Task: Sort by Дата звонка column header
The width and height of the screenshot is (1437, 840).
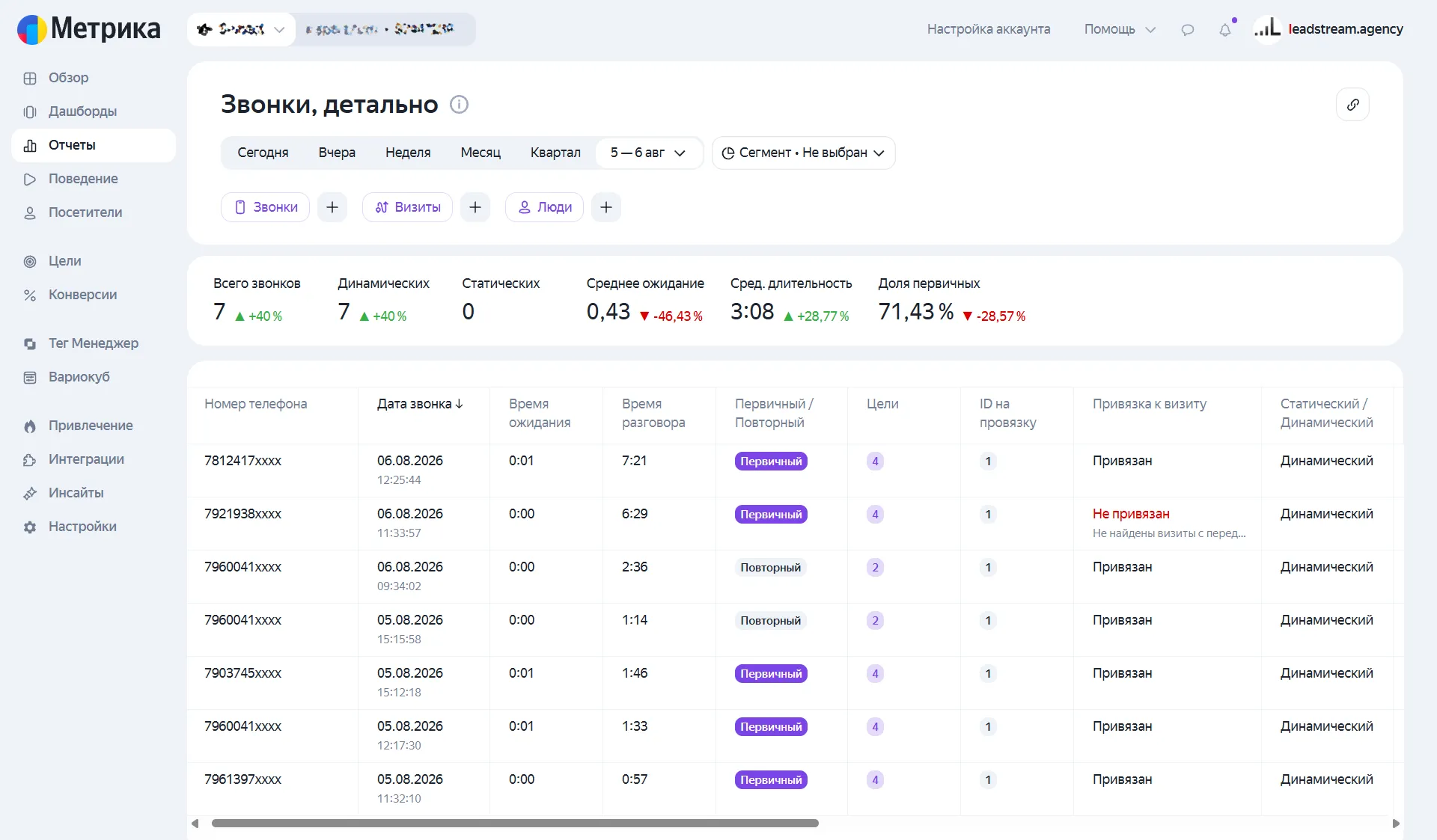Action: 420,404
